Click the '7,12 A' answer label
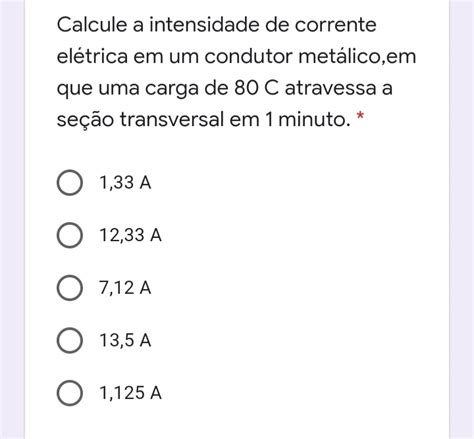The height and width of the screenshot is (439, 474). click(x=125, y=288)
